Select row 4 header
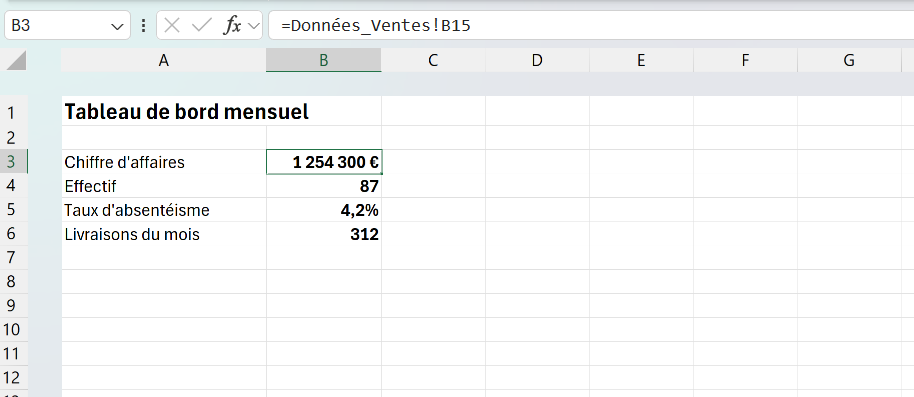Viewport: 914px width, 397px height. 13,186
